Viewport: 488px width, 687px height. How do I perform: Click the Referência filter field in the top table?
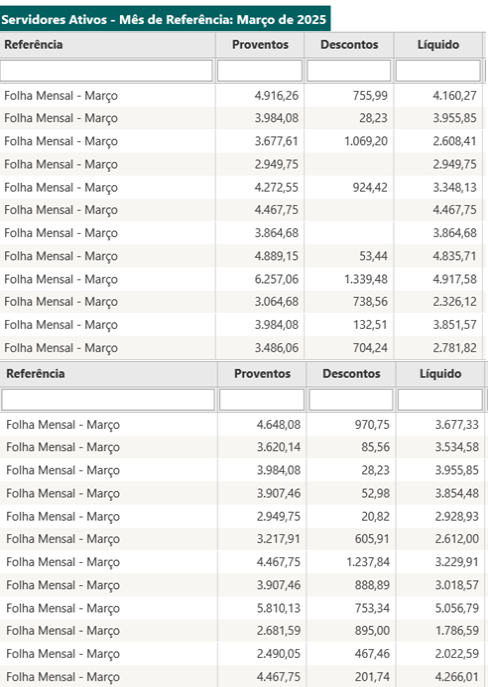pos(106,71)
